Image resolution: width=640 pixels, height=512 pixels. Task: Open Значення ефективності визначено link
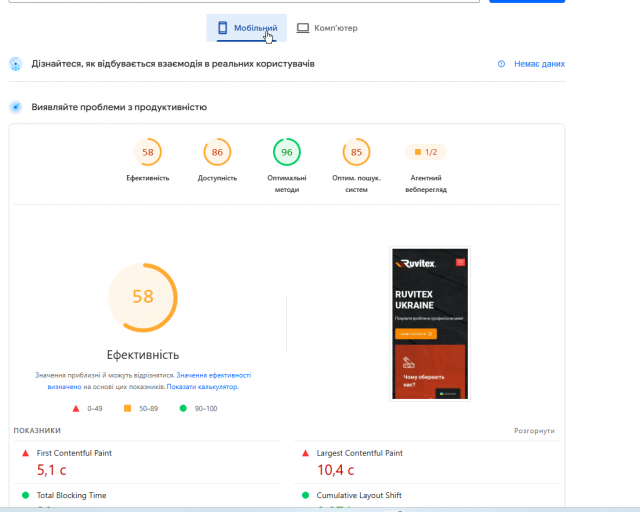coord(213,375)
